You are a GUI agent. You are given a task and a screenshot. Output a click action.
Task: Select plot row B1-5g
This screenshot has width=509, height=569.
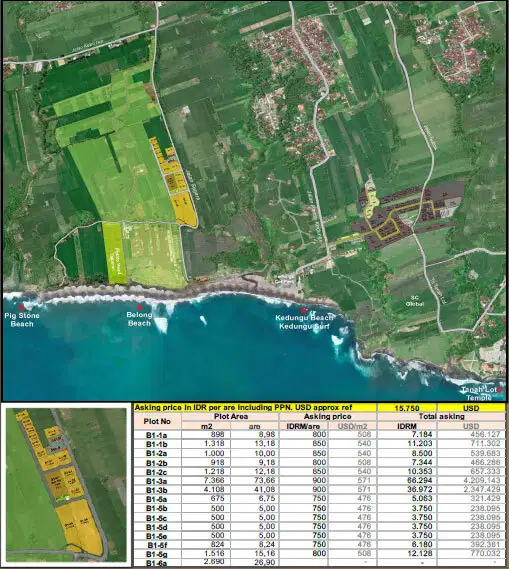319,554
